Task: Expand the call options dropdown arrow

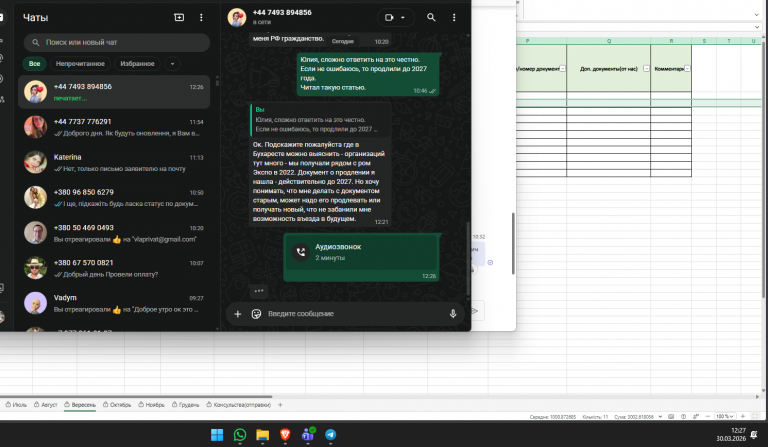Action: point(403,17)
